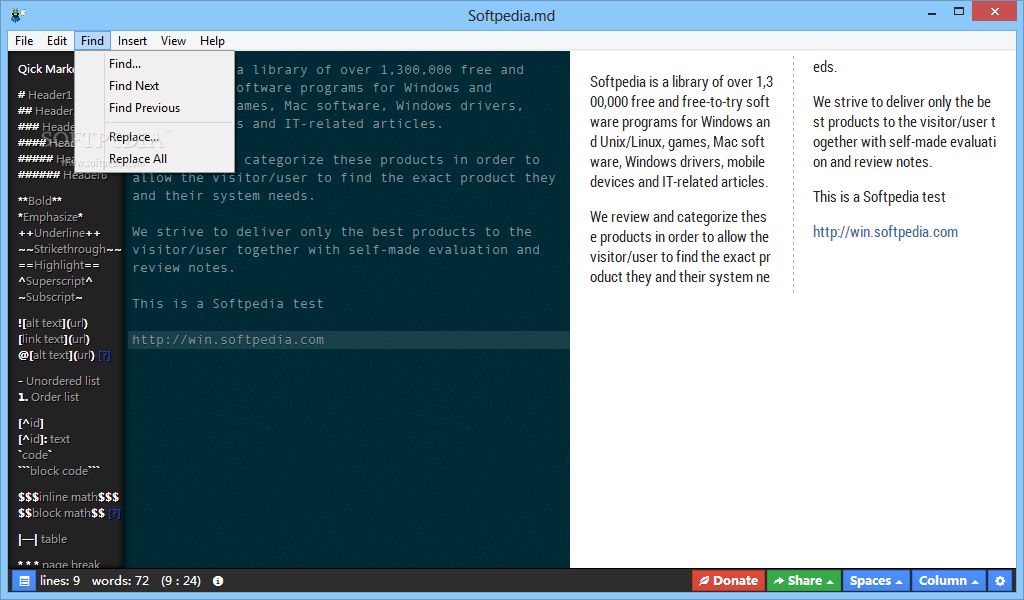This screenshot has height=600, width=1024.
Task: Close the Softpedia.md window
Action: coord(995,11)
